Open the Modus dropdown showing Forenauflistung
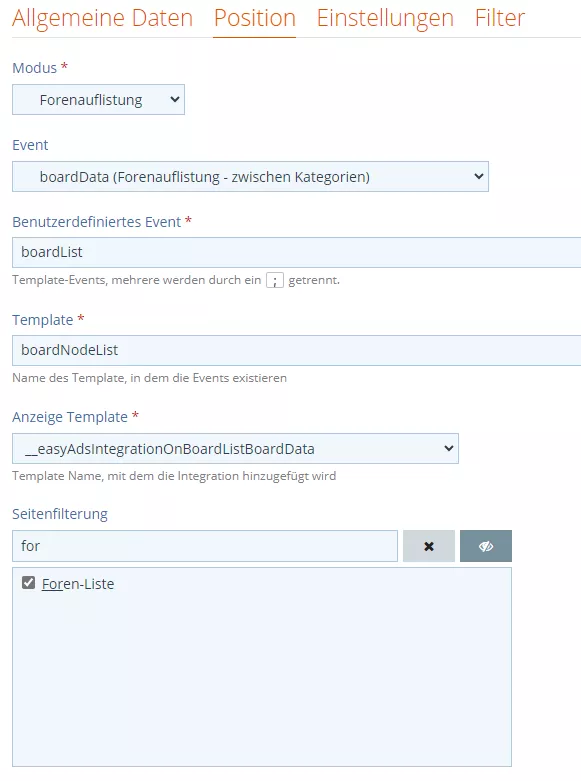This screenshot has height=781, width=581. [x=98, y=100]
